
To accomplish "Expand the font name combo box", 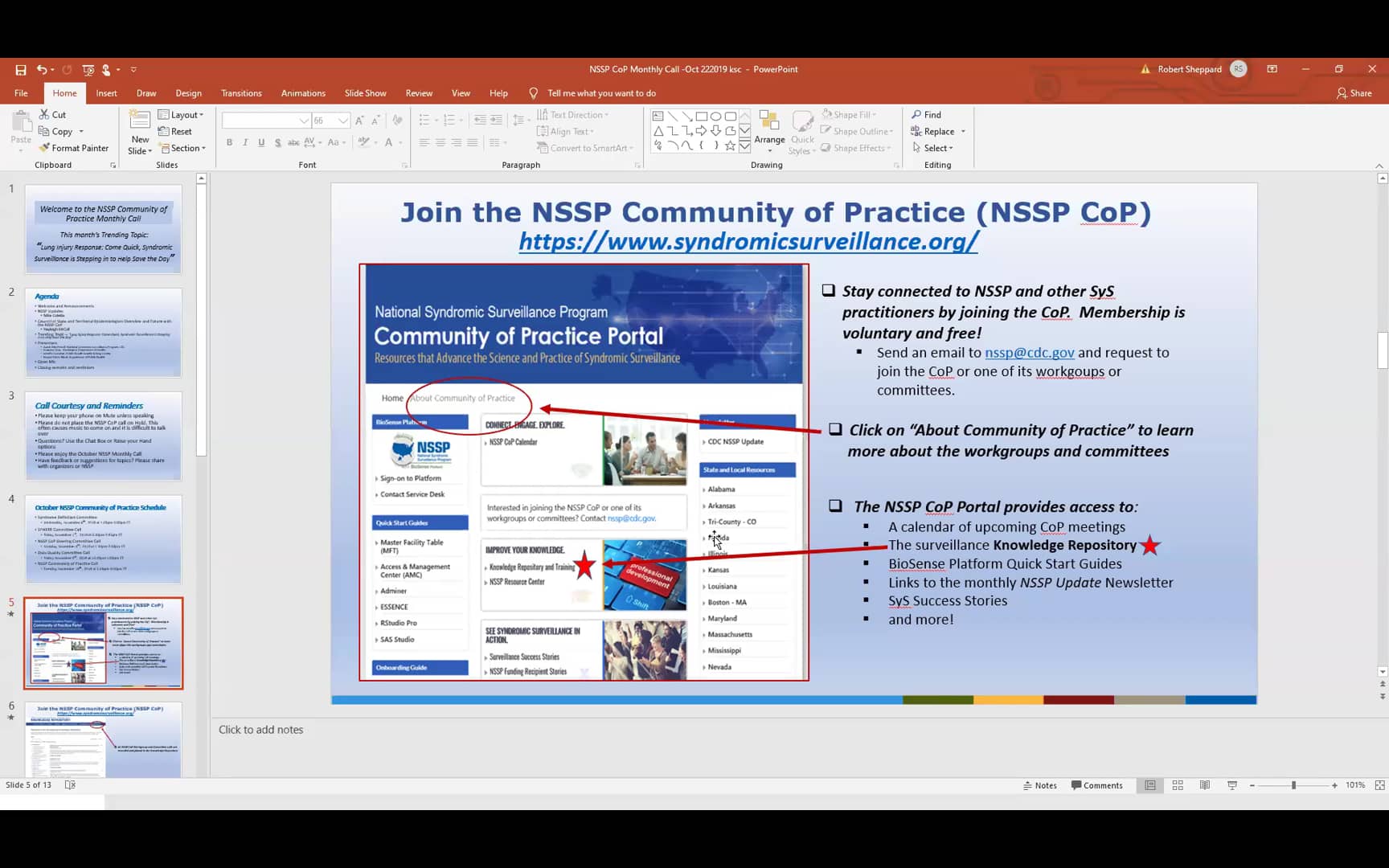I will tap(304, 121).
